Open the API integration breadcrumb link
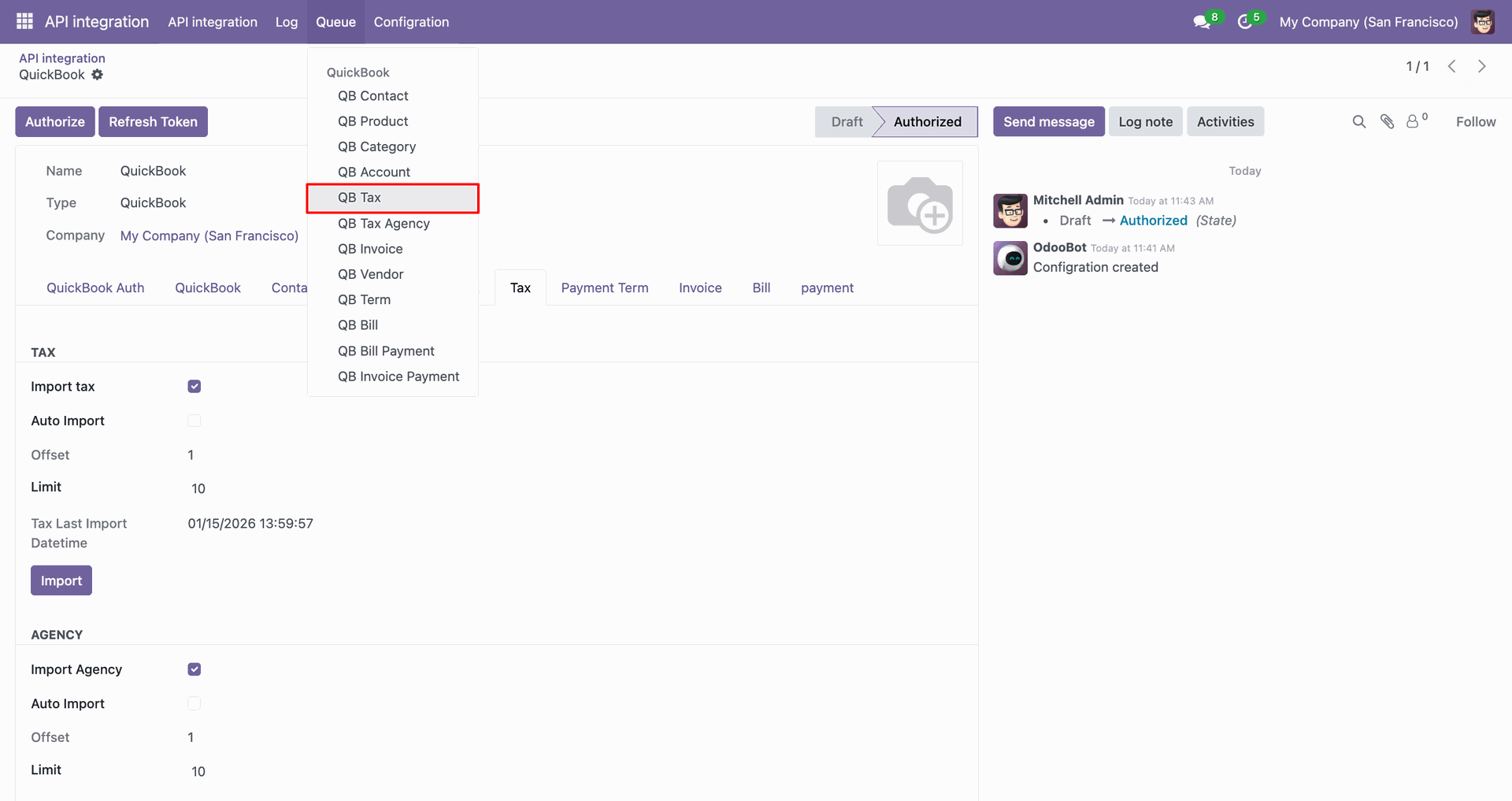Viewport: 1512px width, 801px height. 62,58
